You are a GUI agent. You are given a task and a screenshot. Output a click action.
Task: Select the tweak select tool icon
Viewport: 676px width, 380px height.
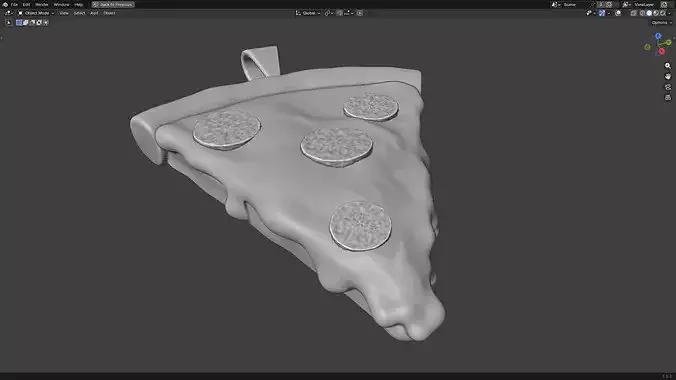pyautogui.click(x=9, y=22)
